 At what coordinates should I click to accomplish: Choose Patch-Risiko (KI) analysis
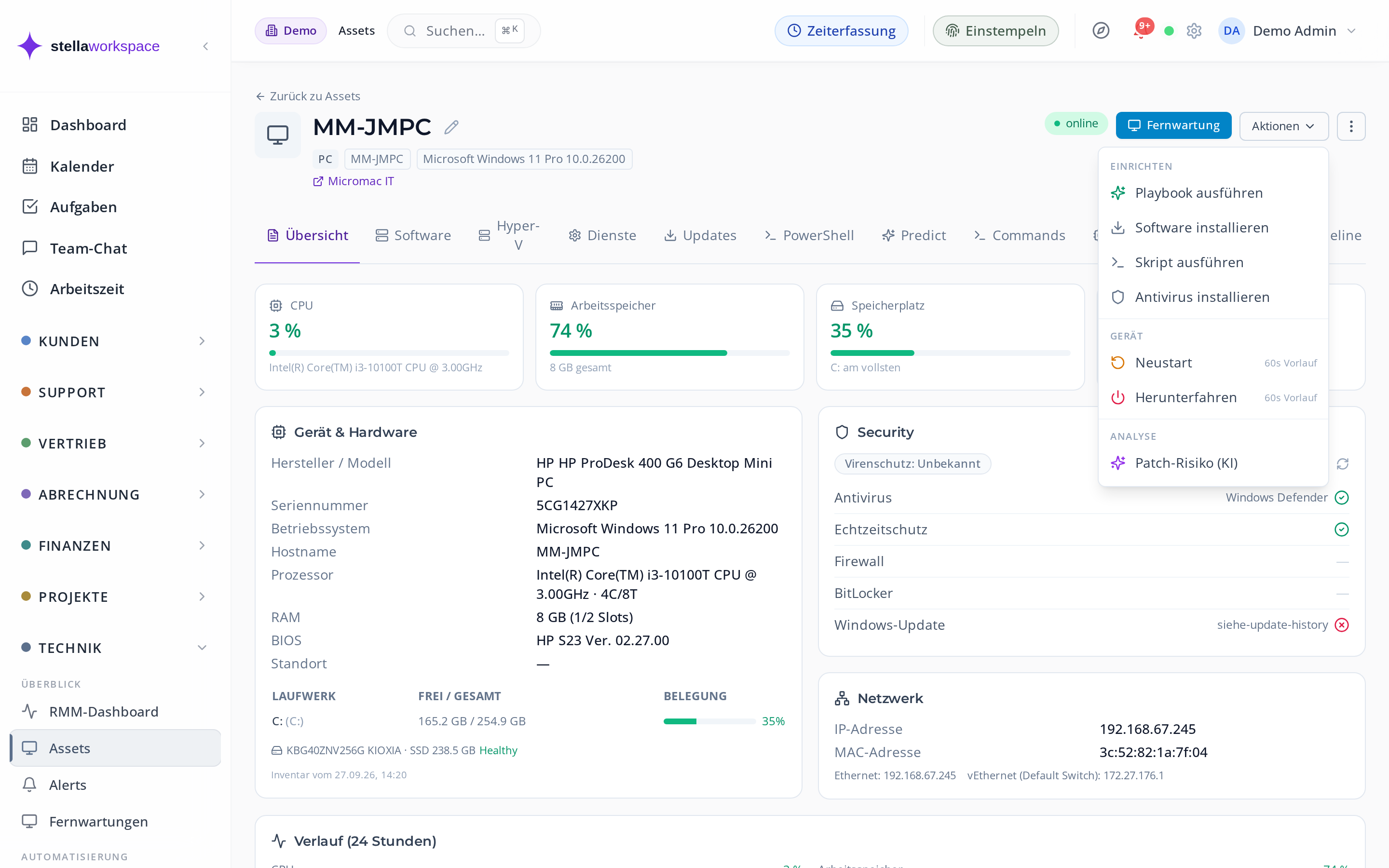pos(1213,463)
